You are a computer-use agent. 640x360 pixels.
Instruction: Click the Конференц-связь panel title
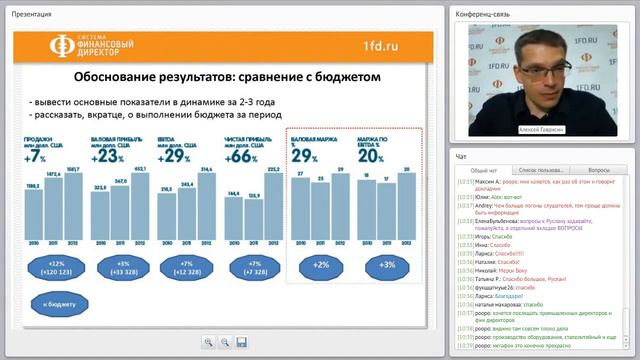(482, 14)
